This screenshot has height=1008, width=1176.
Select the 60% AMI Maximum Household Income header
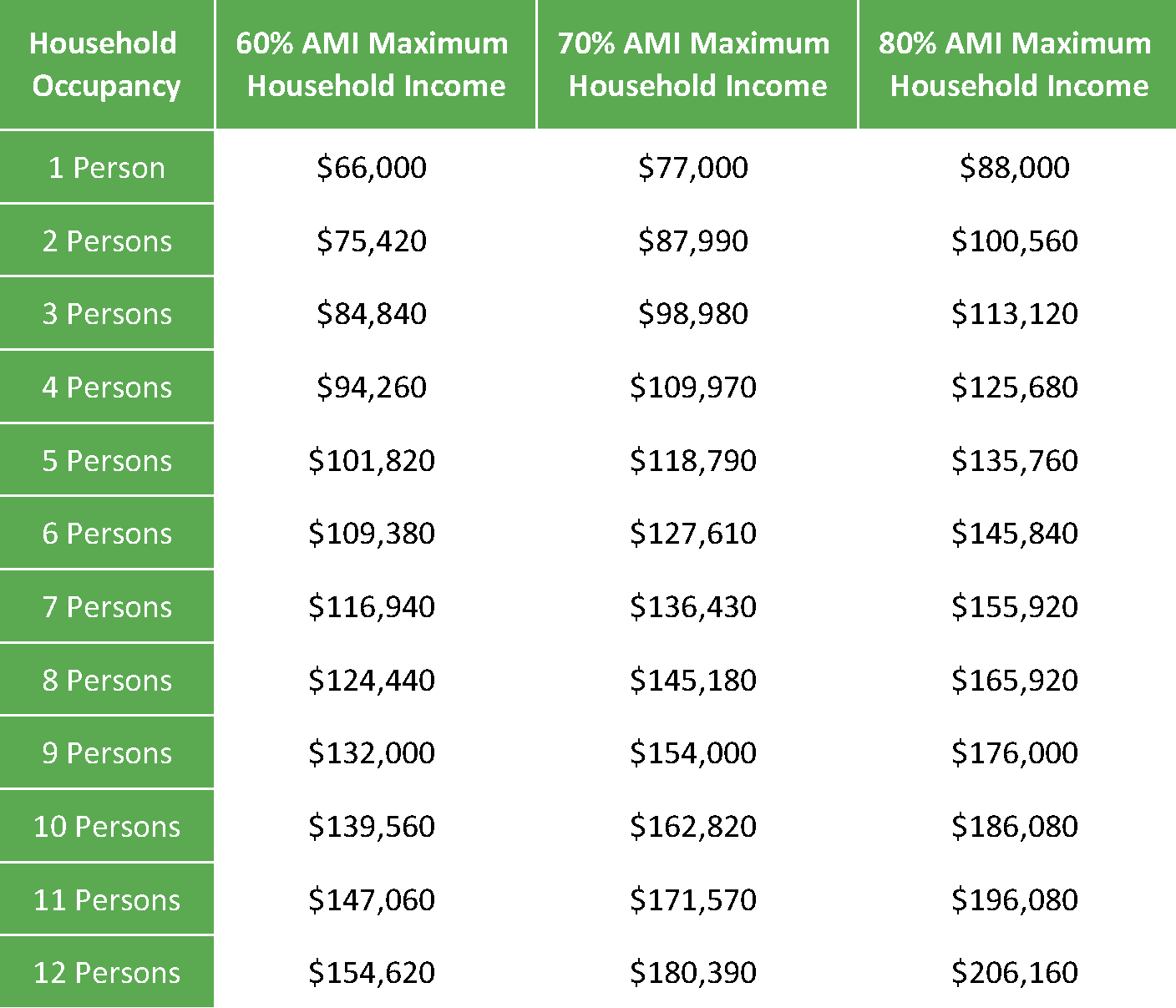click(x=375, y=64)
